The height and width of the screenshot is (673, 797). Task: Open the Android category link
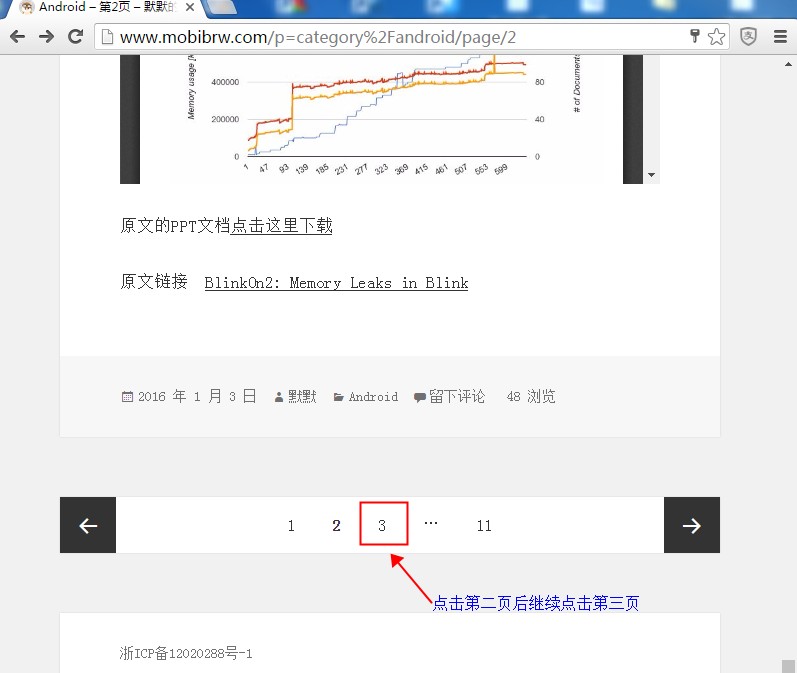pyautogui.click(x=373, y=397)
